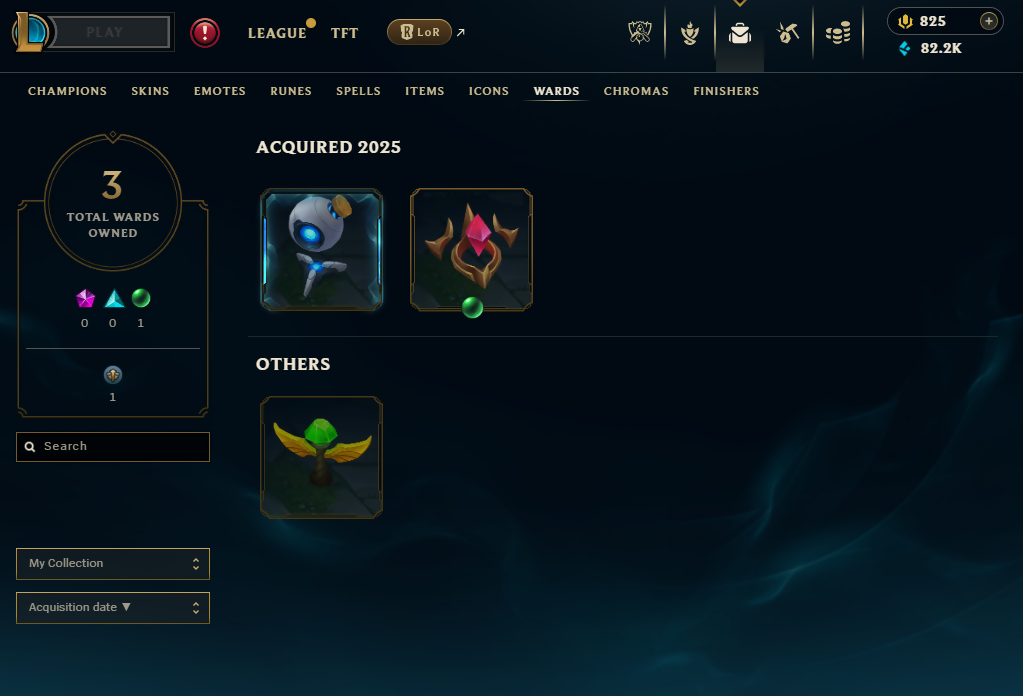Viewport: 1023px width, 696px height.
Task: Open the Store coins icon
Action: coord(838,33)
